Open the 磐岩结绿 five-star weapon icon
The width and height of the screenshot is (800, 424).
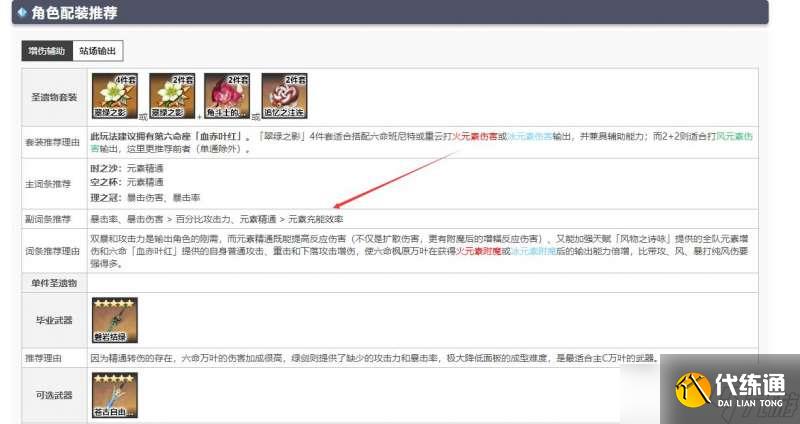tap(115, 320)
